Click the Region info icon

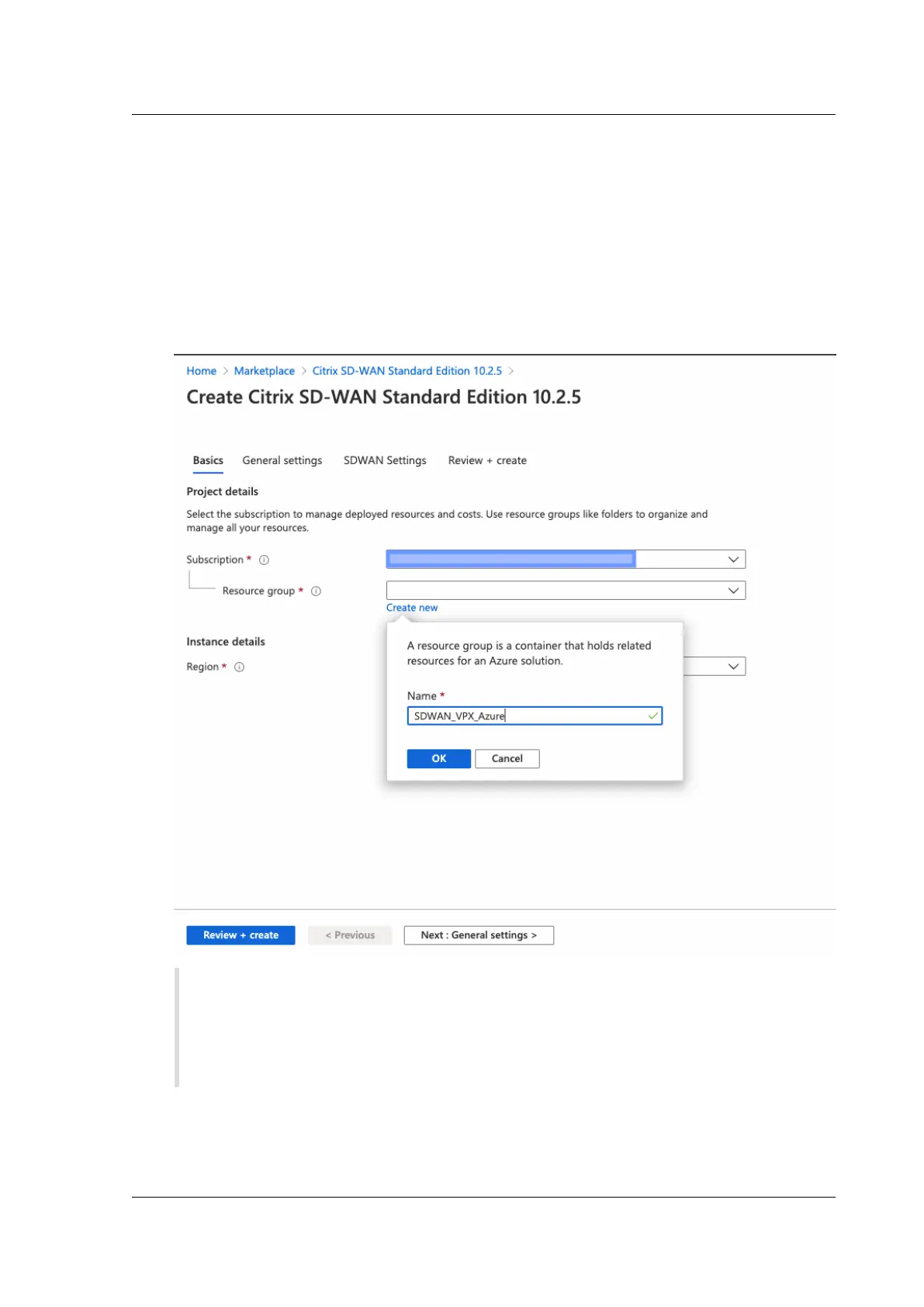tap(239, 667)
